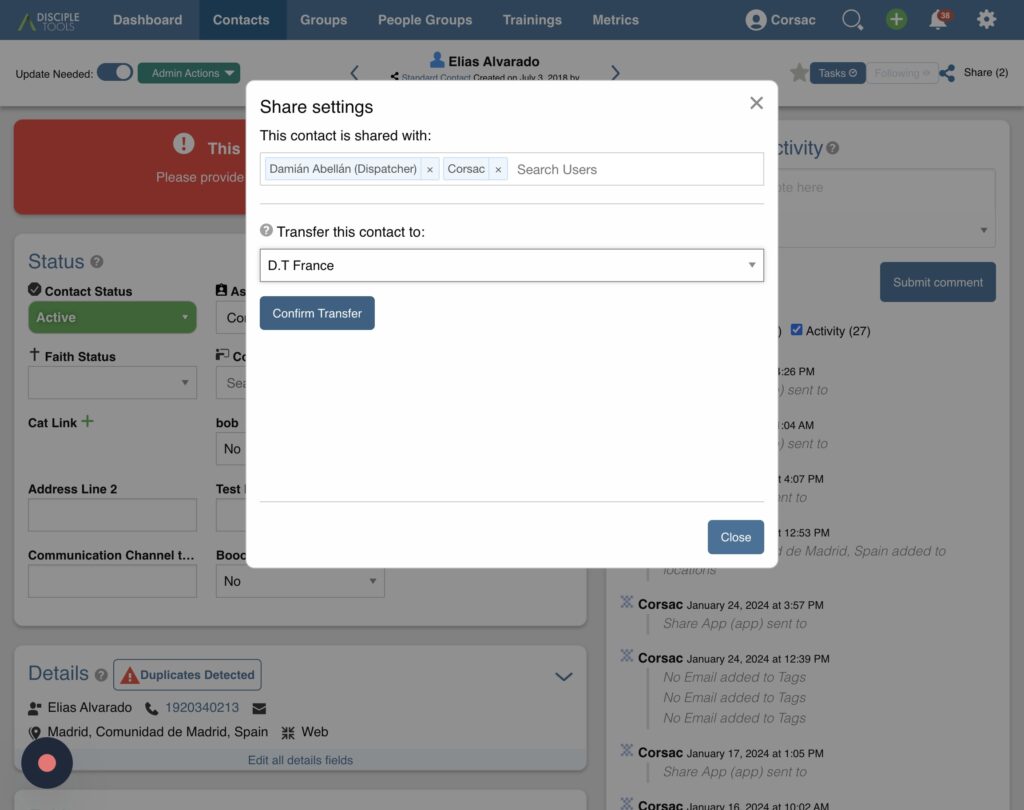Click the red record button at bottom left

point(47,763)
